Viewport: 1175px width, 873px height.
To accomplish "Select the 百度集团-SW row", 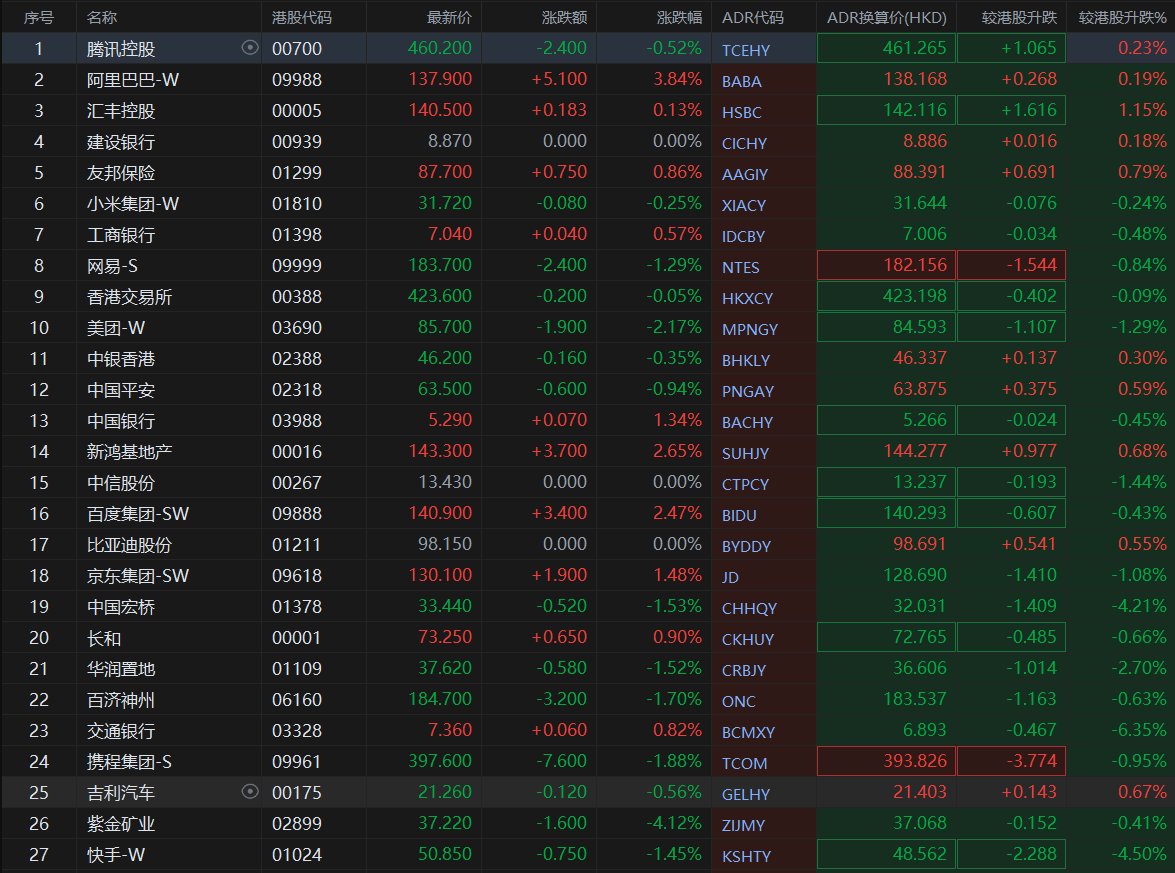I will (x=588, y=513).
